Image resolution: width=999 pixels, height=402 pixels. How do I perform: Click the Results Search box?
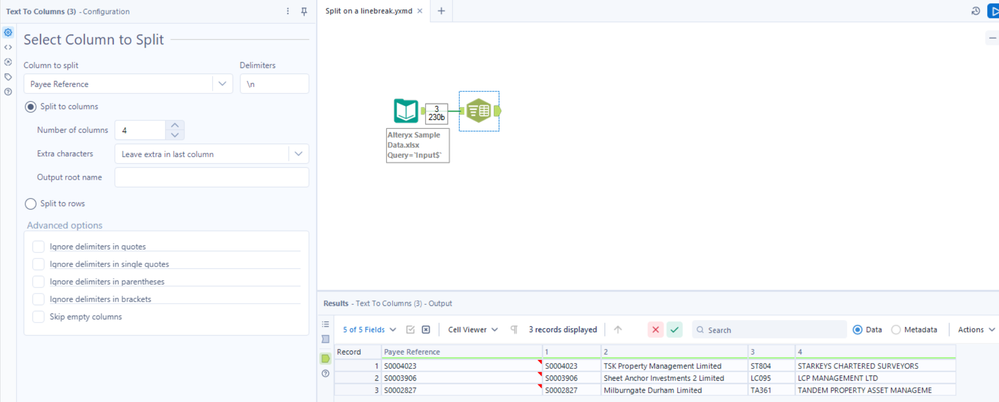[x=769, y=330]
